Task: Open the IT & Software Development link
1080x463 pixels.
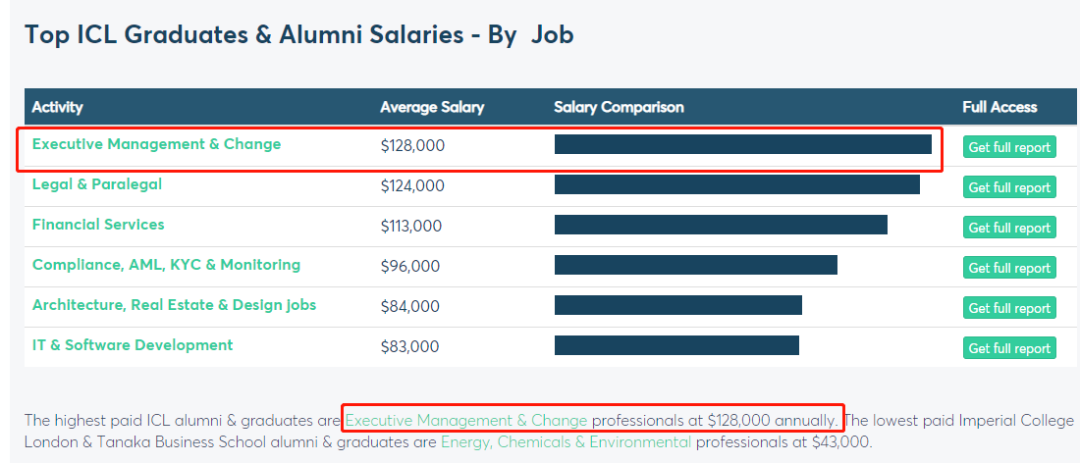Action: (132, 345)
